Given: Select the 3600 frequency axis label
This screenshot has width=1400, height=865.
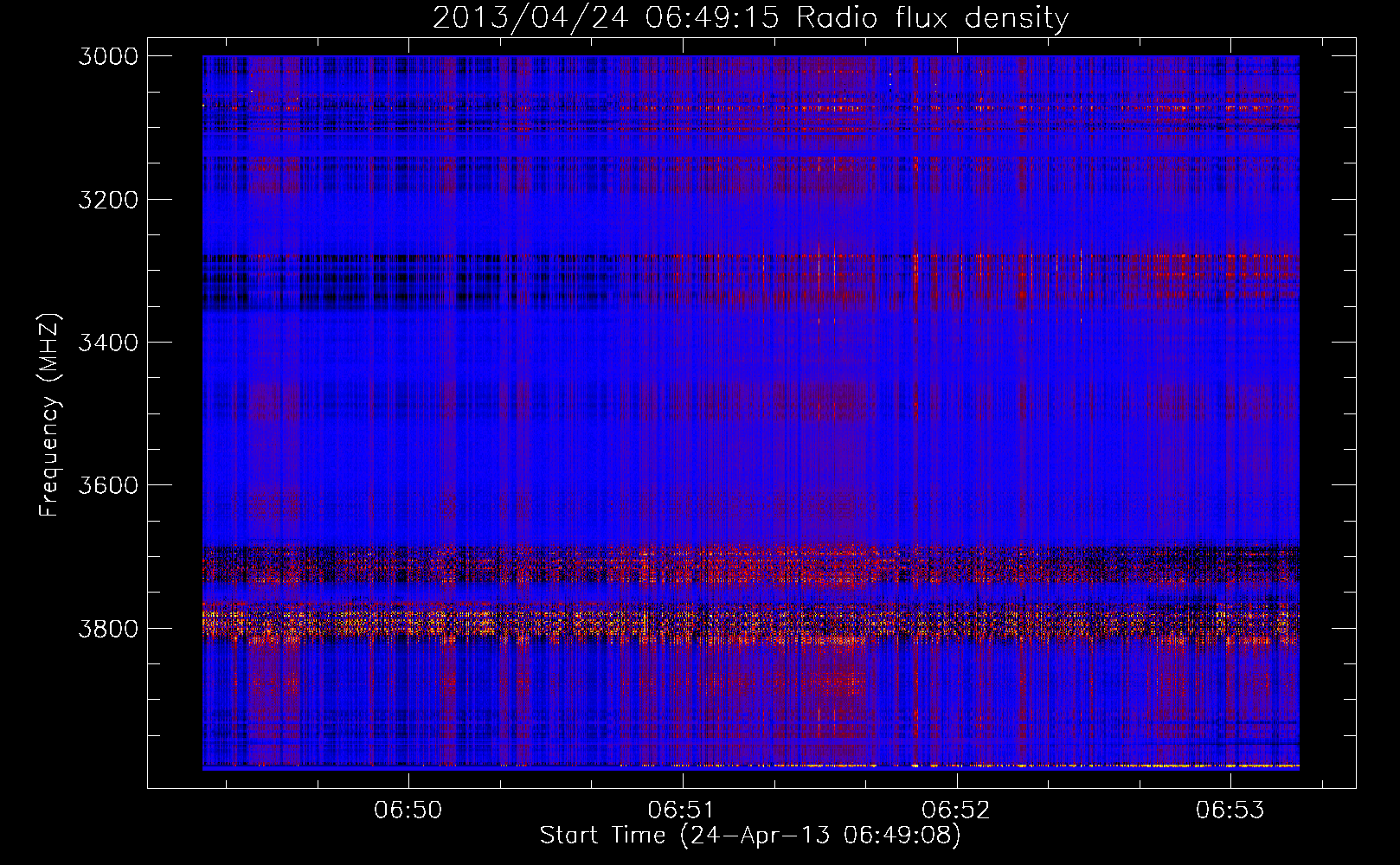Looking at the screenshot, I should [108, 485].
